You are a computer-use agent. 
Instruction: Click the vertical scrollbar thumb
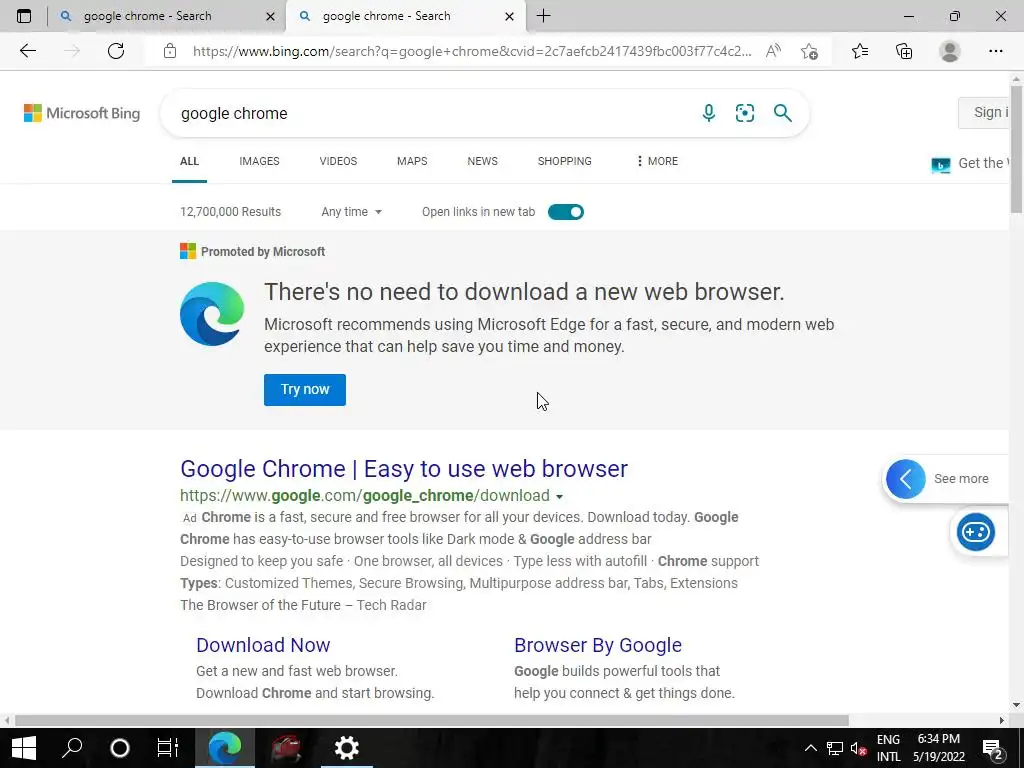point(1016,149)
